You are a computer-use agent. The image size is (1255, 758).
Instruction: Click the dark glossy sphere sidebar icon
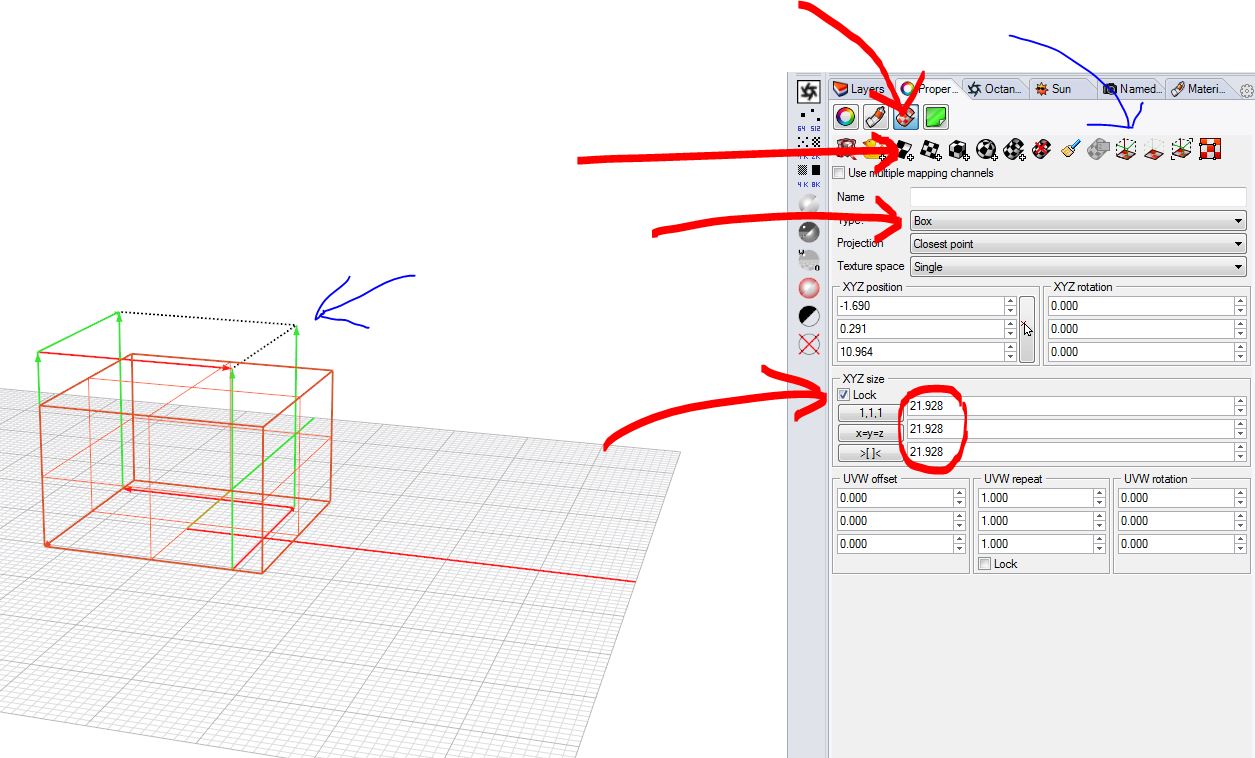point(809,232)
